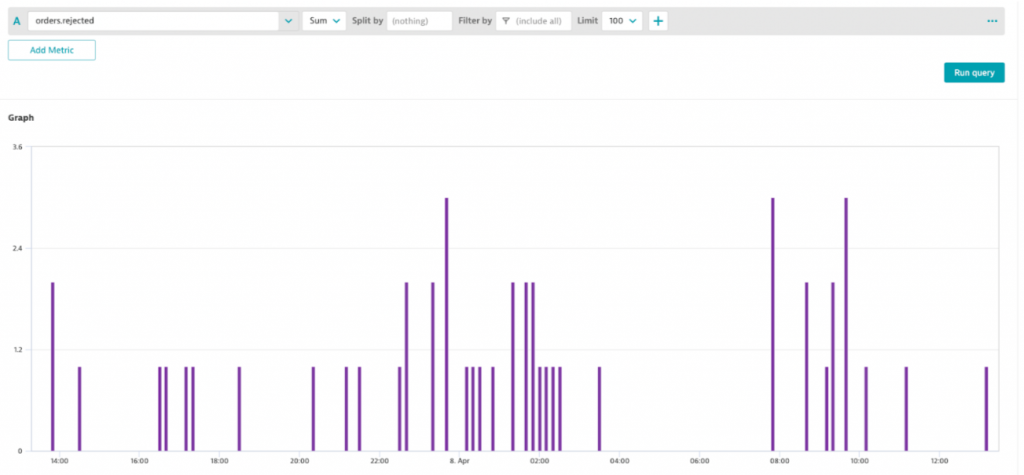
Task: Click the Graph section heading
Action: (x=21, y=117)
